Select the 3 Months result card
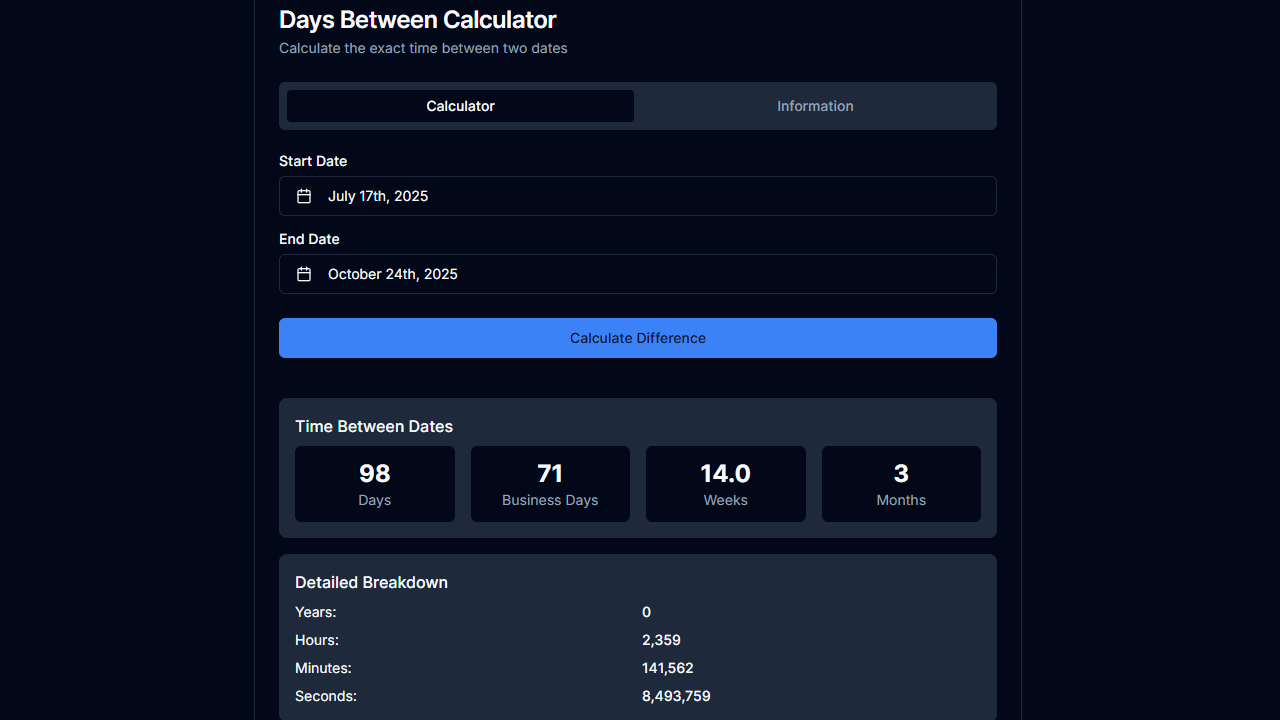 tap(901, 484)
